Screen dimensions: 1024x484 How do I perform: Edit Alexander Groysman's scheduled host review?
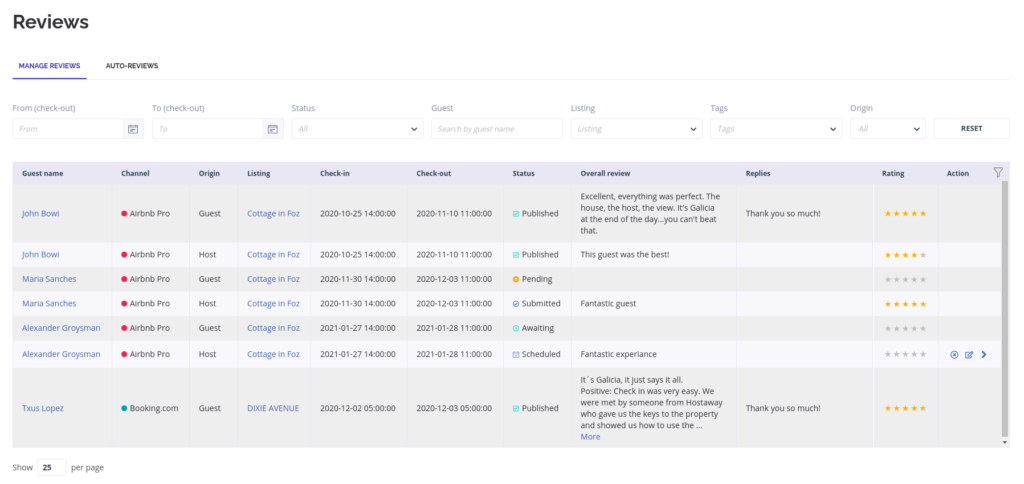968,354
